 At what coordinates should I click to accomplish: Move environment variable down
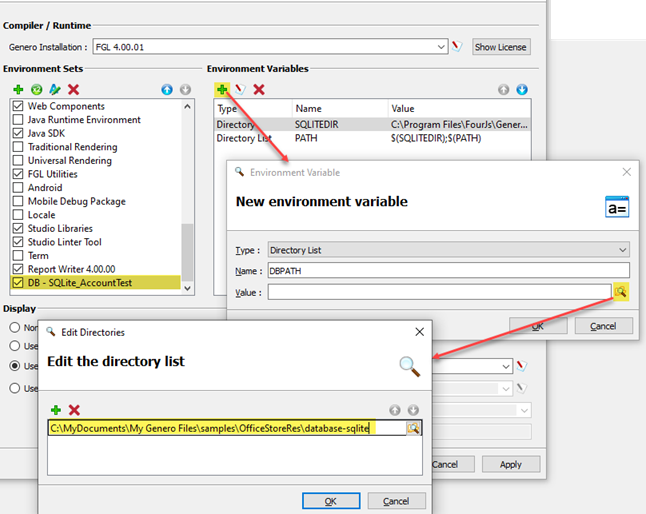(x=522, y=89)
